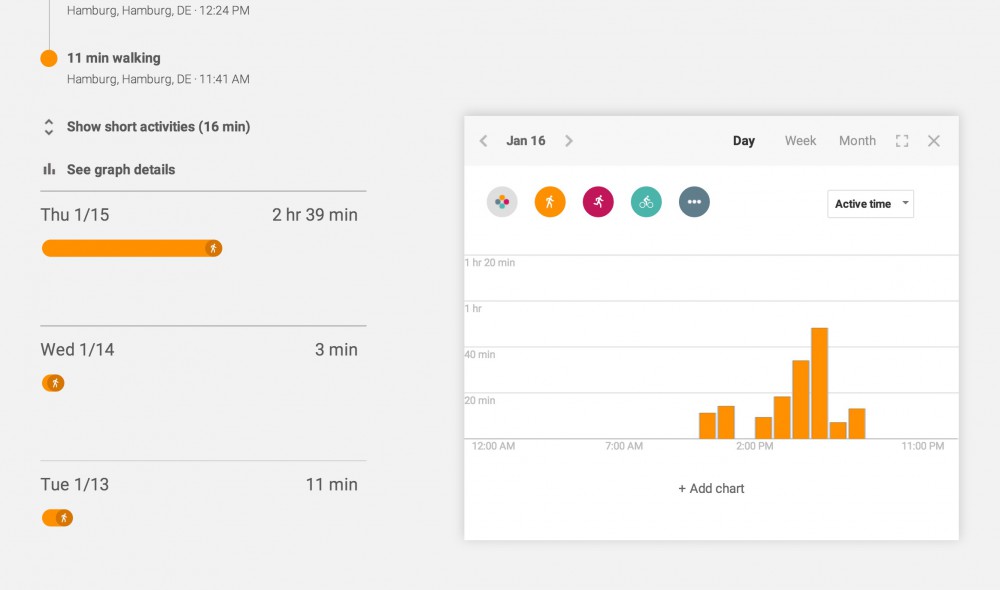The height and width of the screenshot is (590, 1000).
Task: Expand chart to fullscreen
Action: pos(902,141)
